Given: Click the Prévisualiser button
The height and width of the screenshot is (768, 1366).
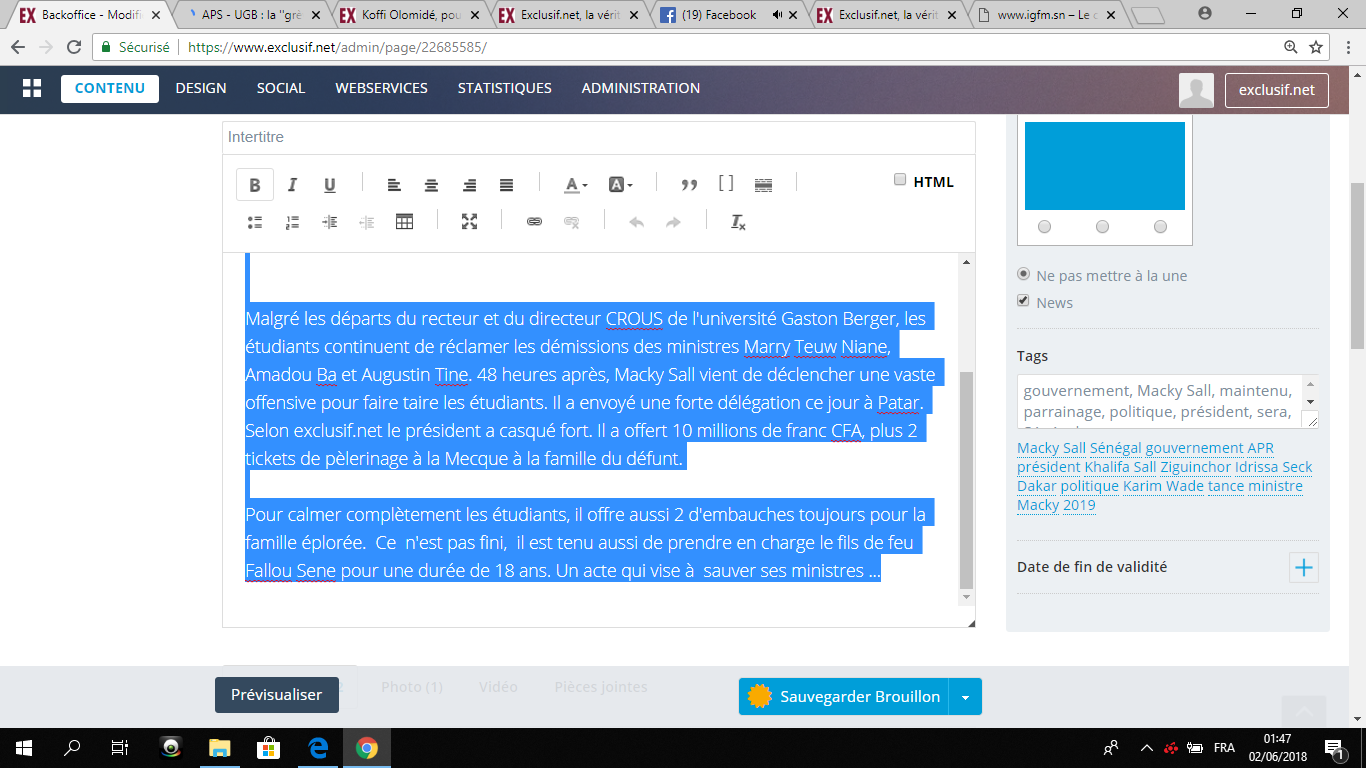Looking at the screenshot, I should click(x=276, y=695).
